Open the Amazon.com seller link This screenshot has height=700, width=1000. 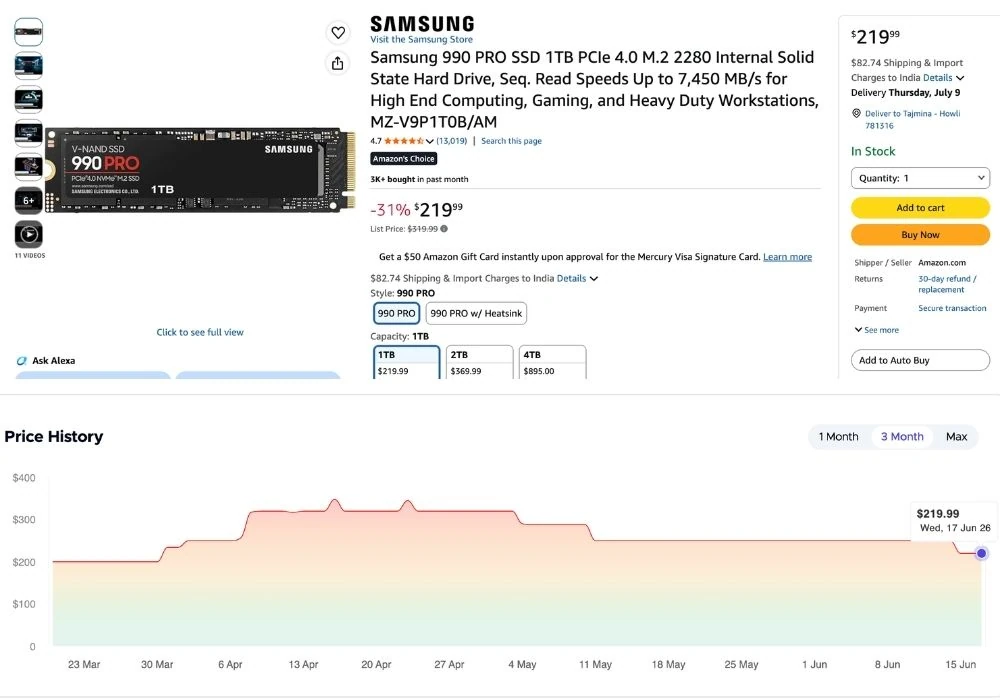pyautogui.click(x=942, y=263)
